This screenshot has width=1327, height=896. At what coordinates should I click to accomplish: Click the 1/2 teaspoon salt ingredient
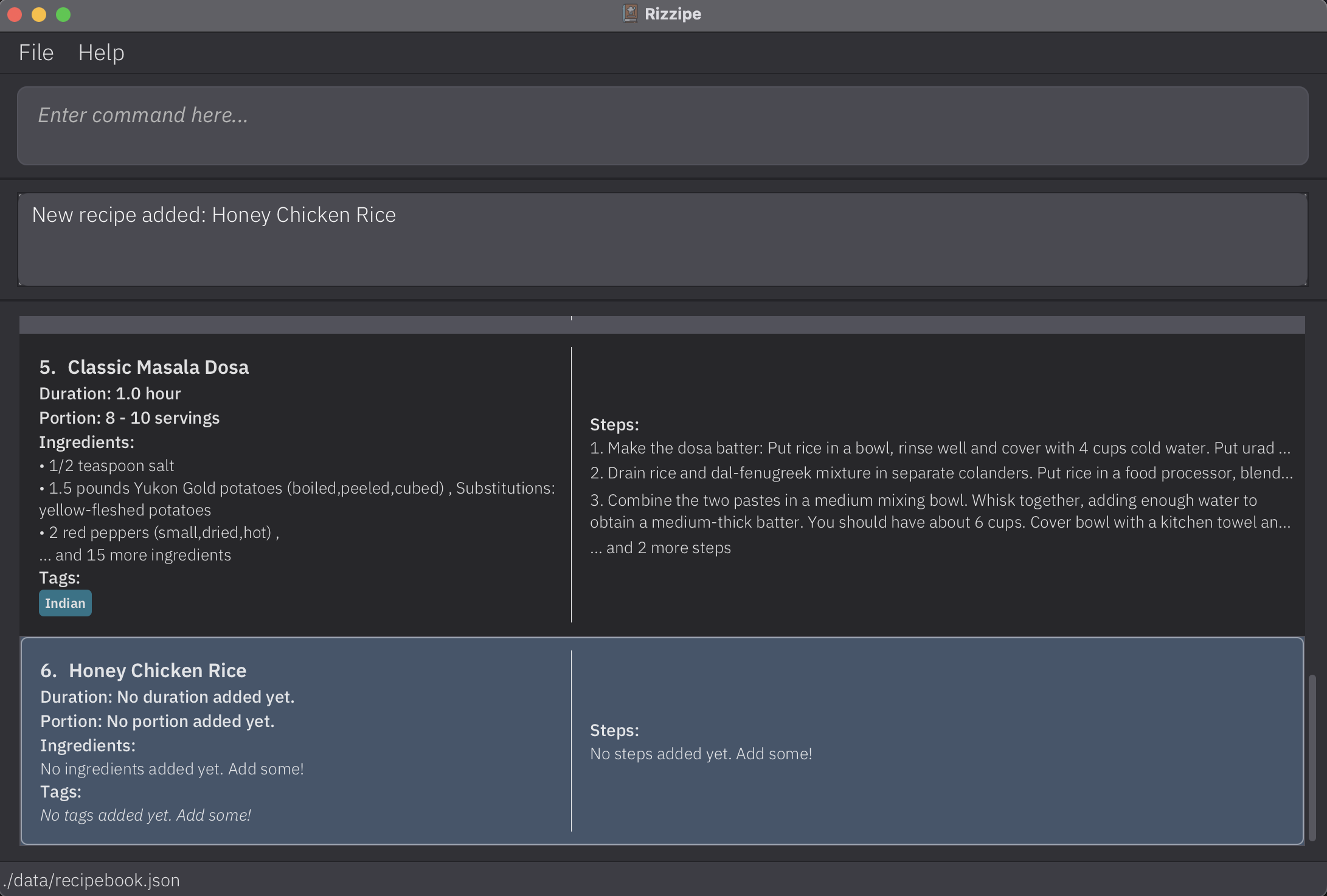[x=106, y=466]
